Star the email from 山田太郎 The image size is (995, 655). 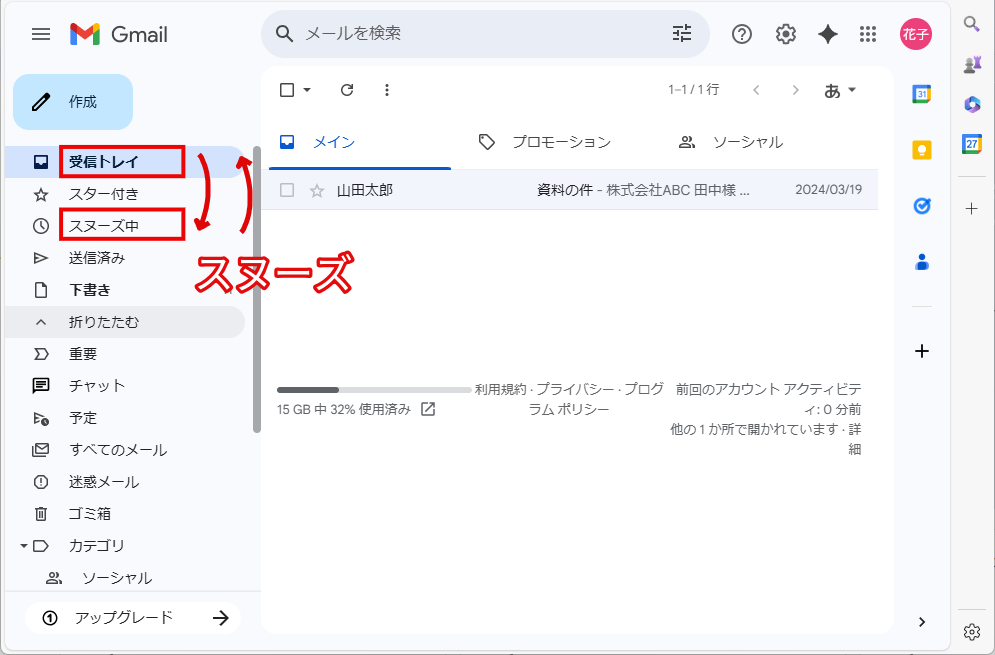point(316,189)
